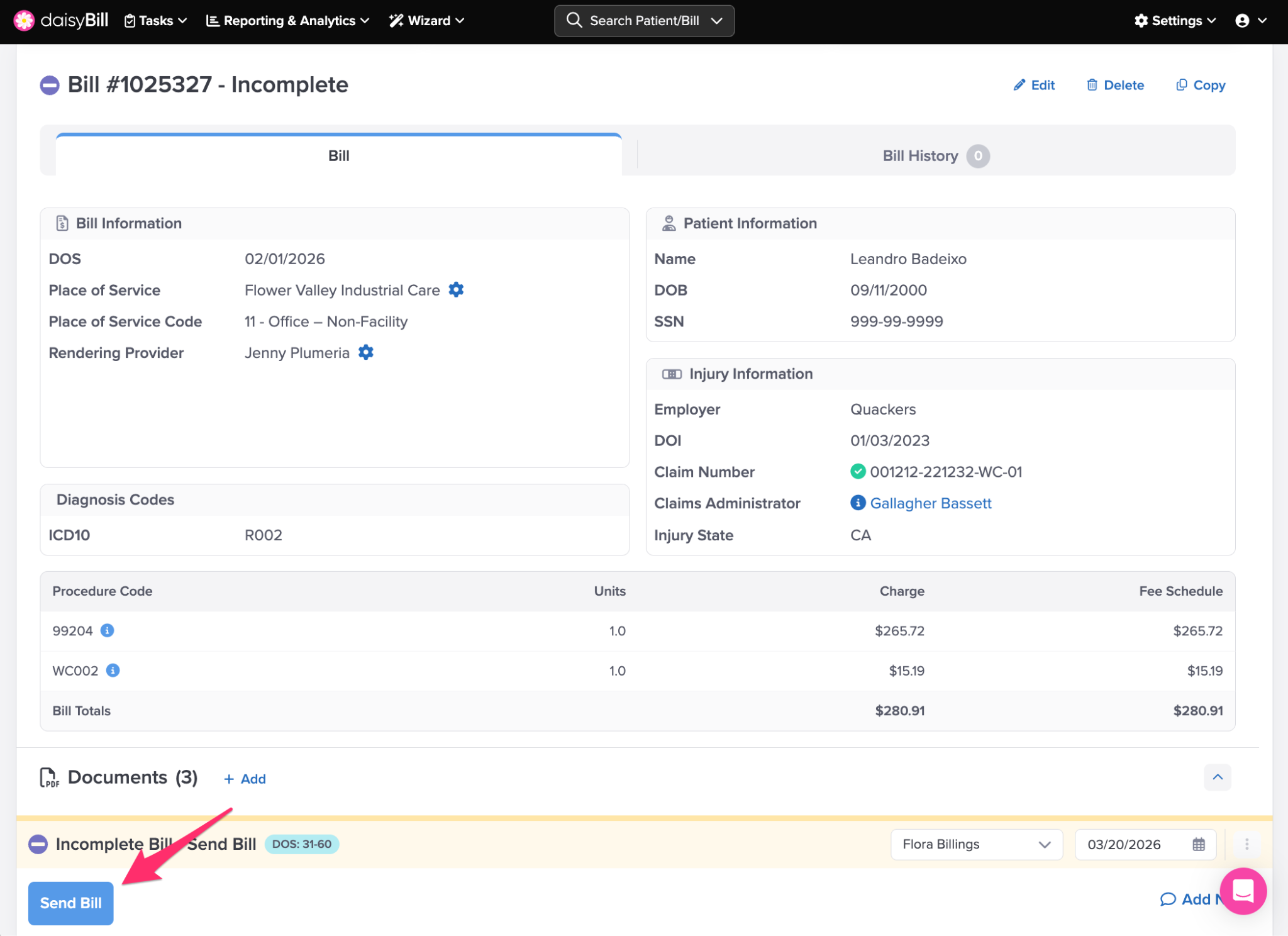1288x936 pixels.
Task: Click the gear icon beside Flower Valley Industrial Care
Action: coord(456,290)
